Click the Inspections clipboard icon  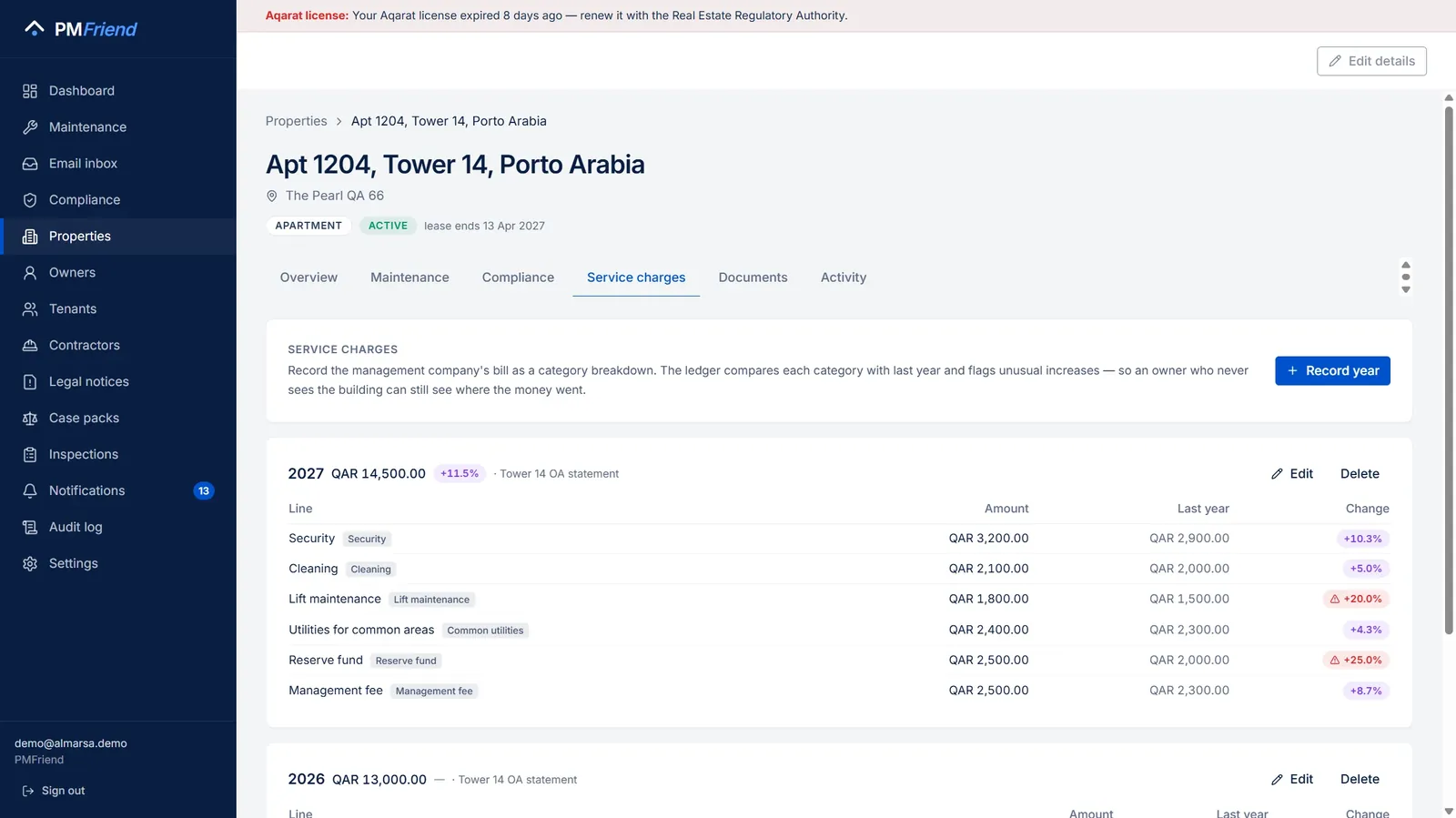(x=30, y=454)
